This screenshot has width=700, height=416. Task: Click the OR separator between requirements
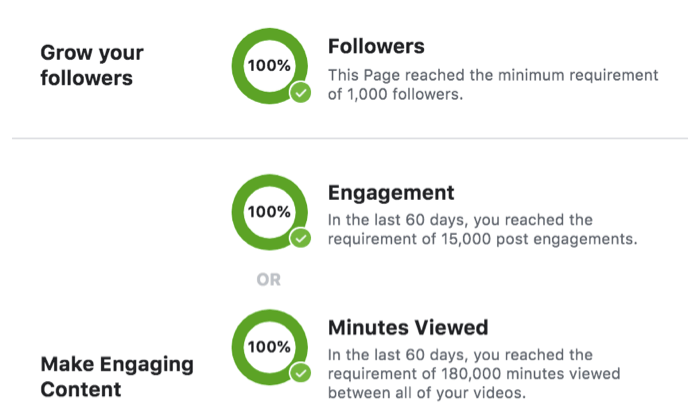(269, 281)
